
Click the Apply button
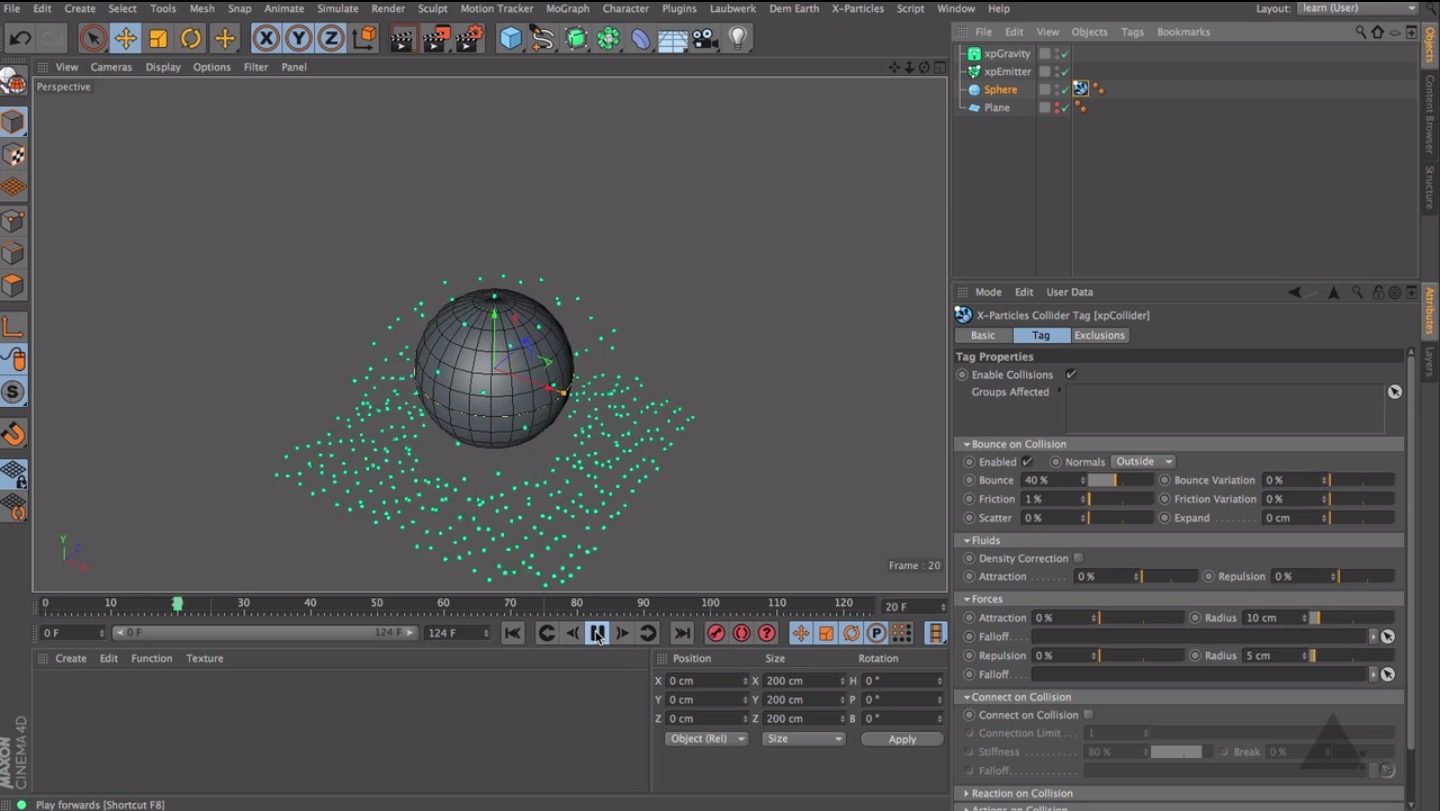(902, 739)
